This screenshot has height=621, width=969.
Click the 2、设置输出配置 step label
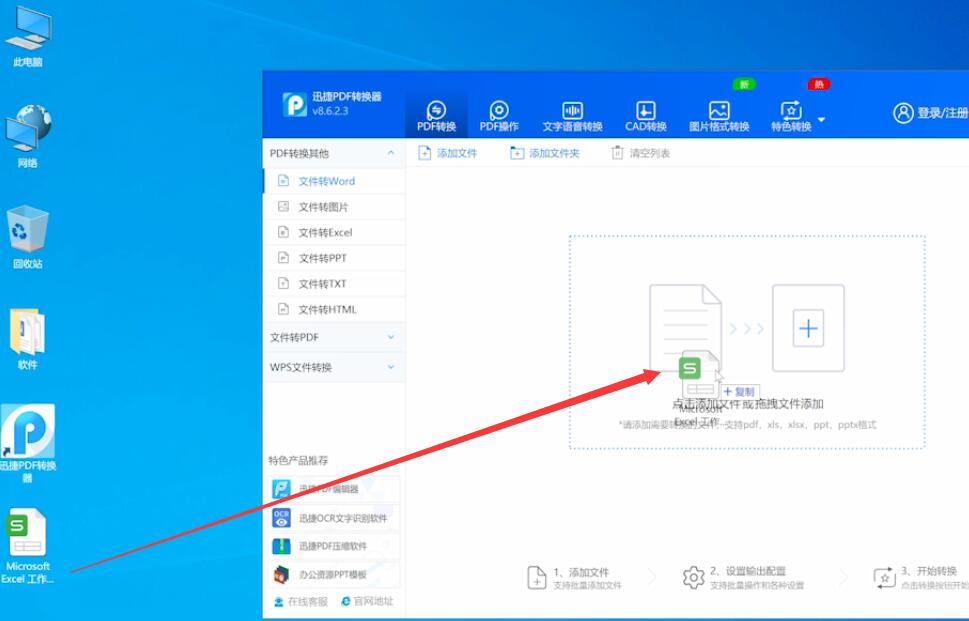click(748, 572)
